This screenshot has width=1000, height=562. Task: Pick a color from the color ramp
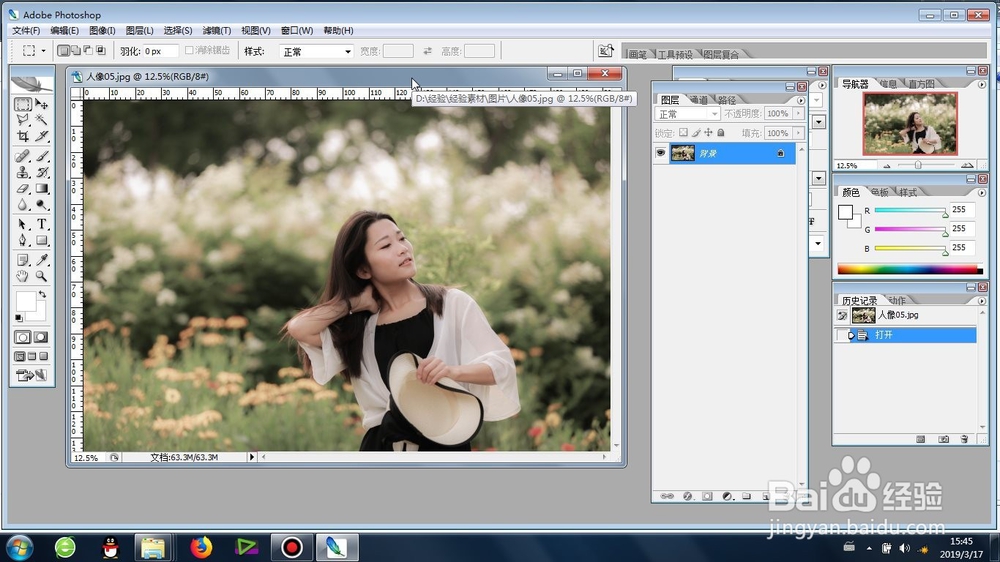[910, 269]
